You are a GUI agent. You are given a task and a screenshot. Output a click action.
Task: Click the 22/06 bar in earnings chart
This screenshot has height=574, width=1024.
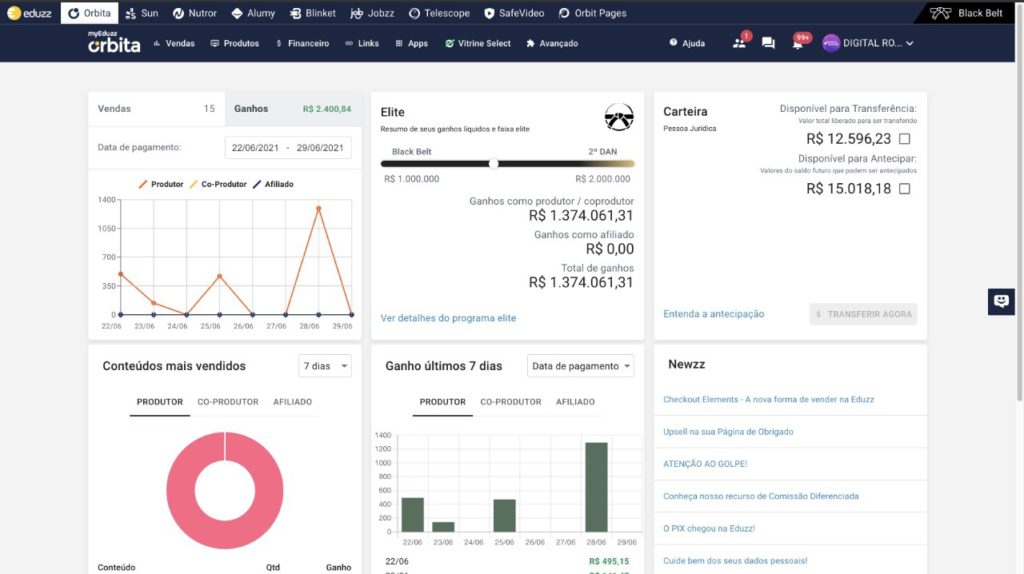[x=412, y=515]
